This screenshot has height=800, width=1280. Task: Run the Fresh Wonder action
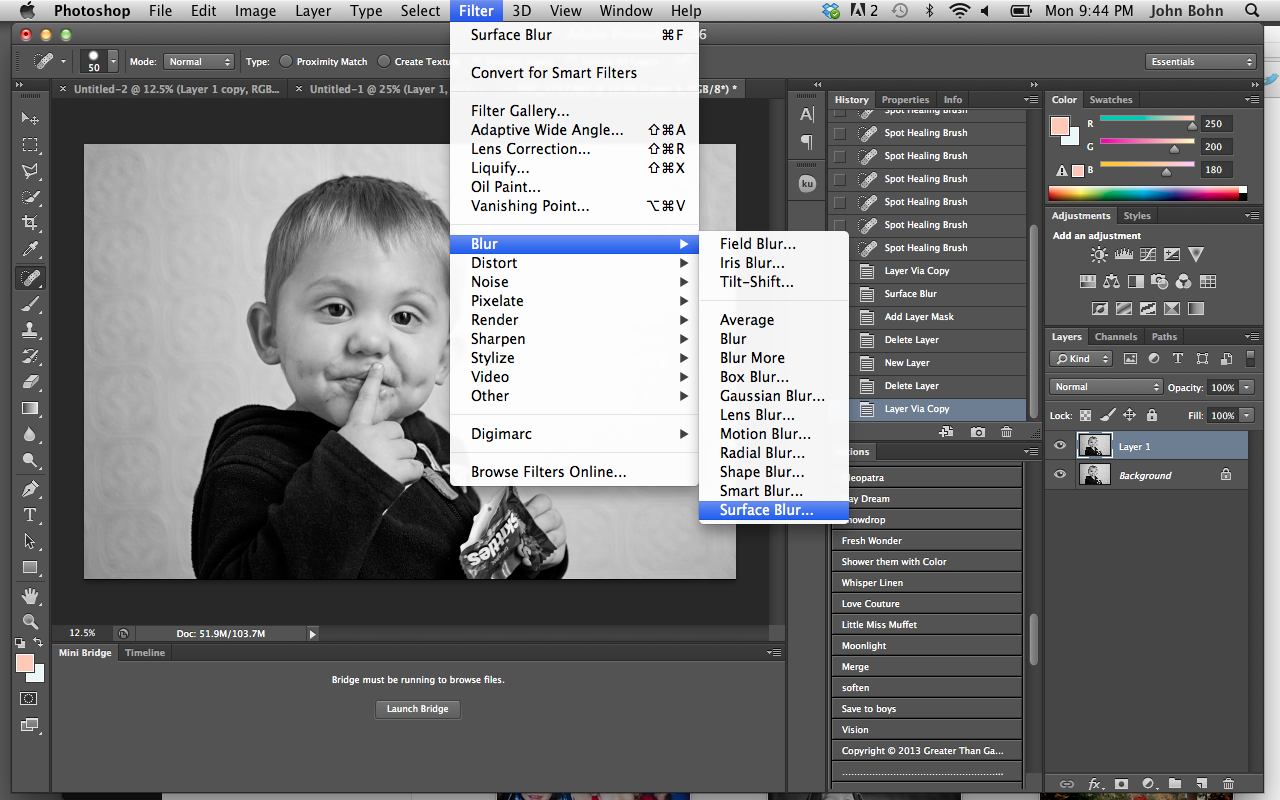tap(927, 541)
